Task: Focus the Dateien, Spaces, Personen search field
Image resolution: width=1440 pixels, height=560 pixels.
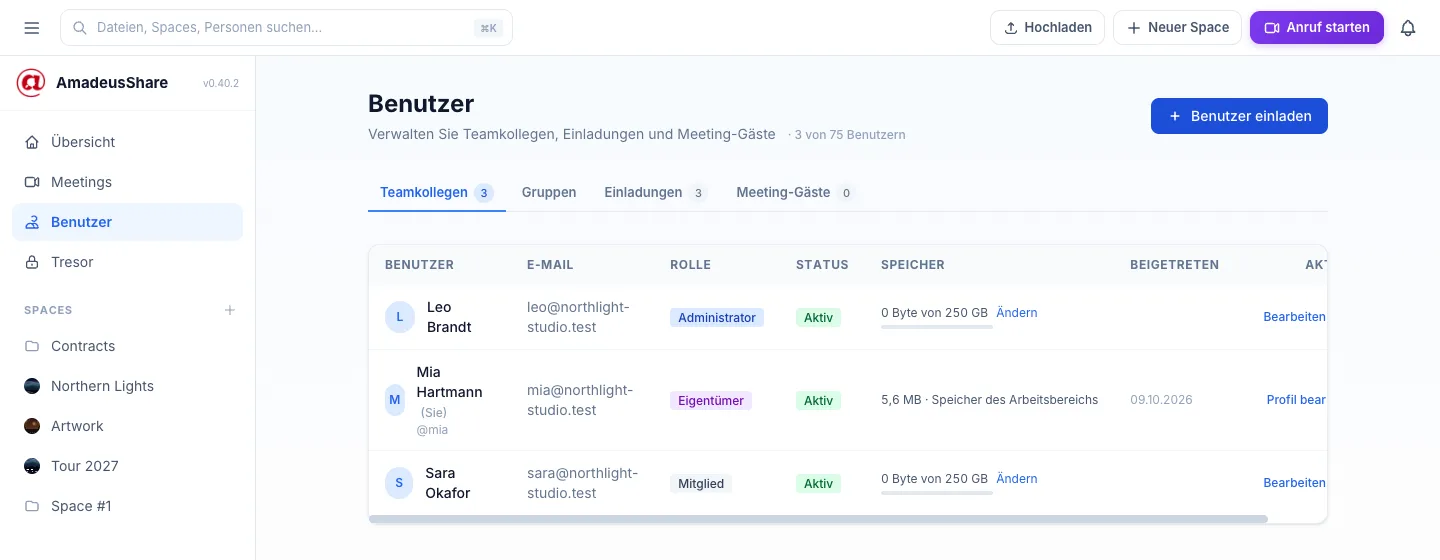Action: 286,28
